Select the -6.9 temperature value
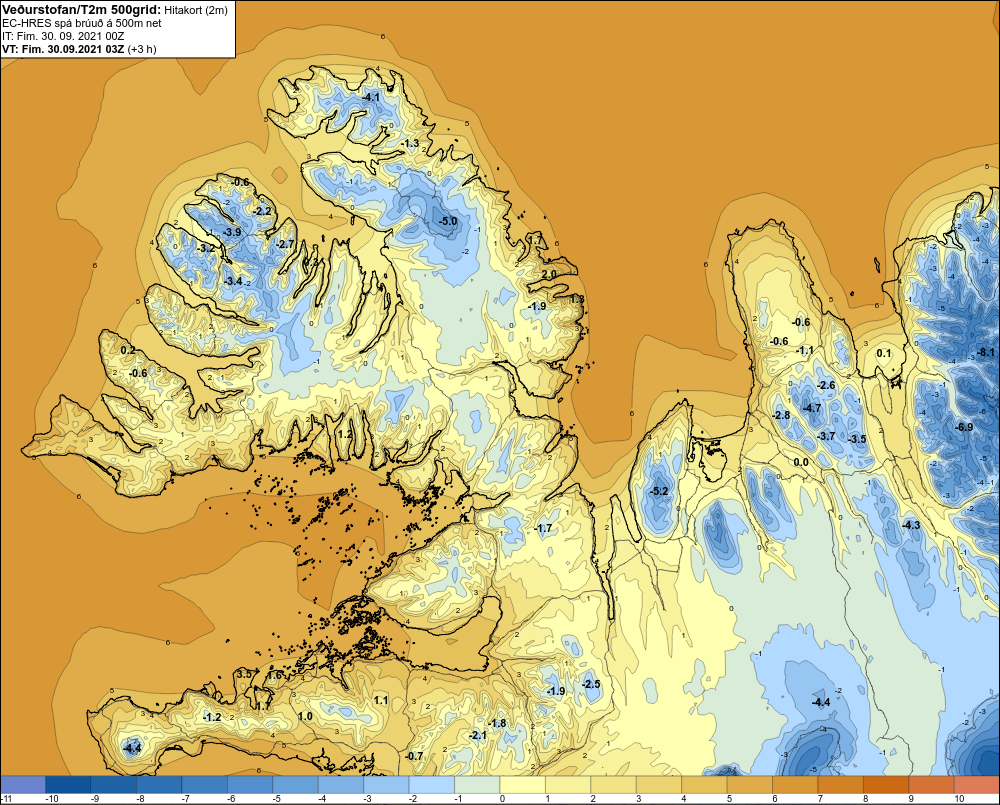The height and width of the screenshot is (805, 1000). (964, 427)
